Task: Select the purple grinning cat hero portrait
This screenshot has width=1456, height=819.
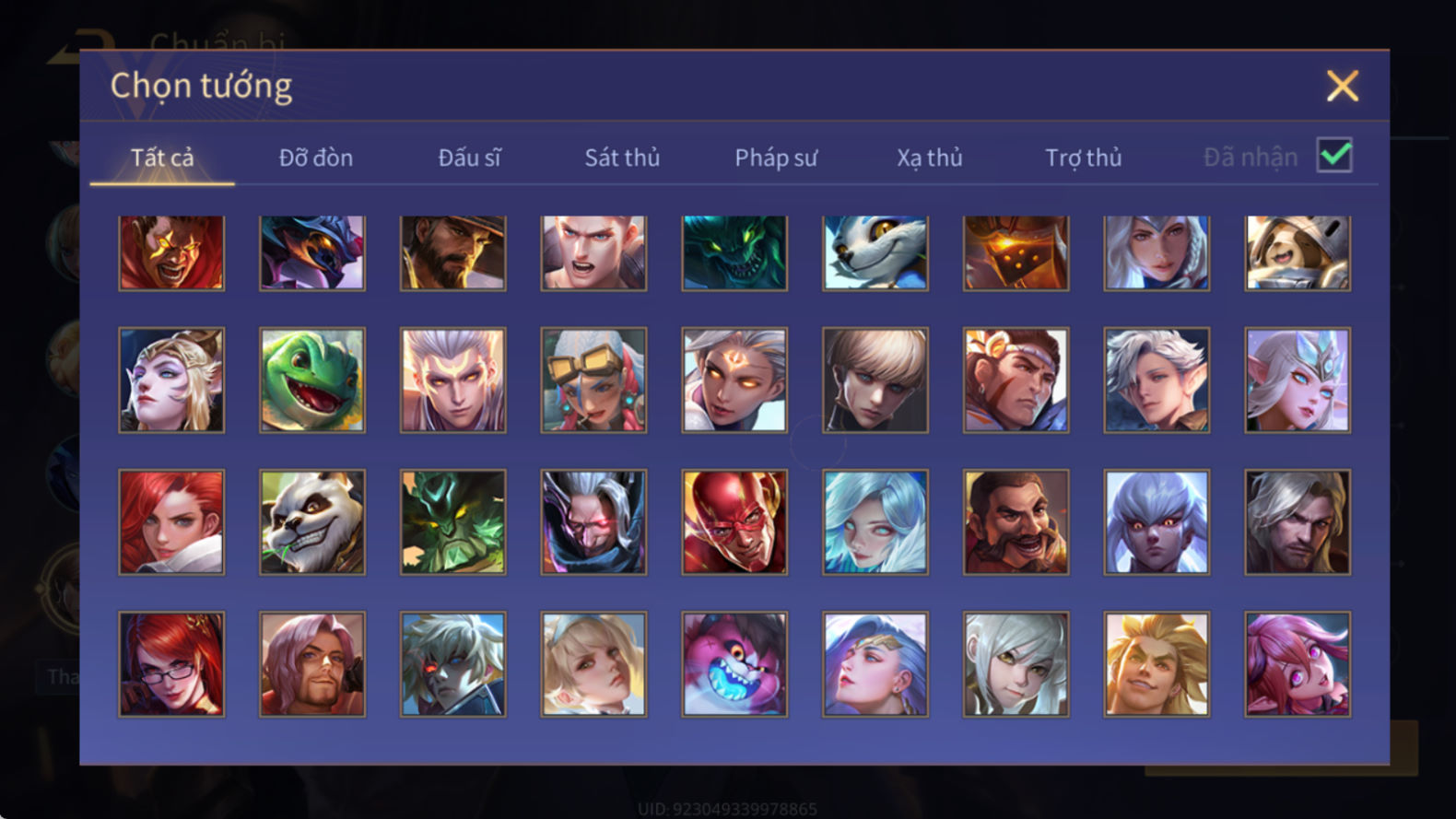Action: click(734, 663)
